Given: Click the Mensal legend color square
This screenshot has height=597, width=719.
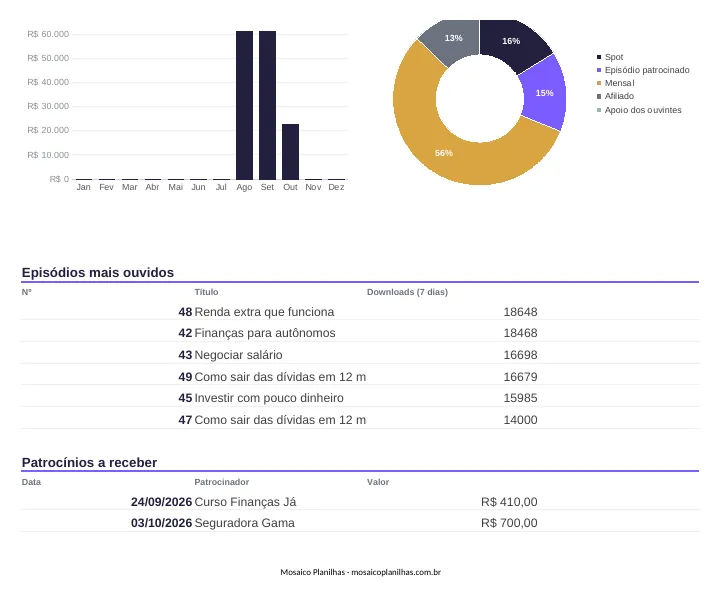Looking at the screenshot, I should 599,83.
